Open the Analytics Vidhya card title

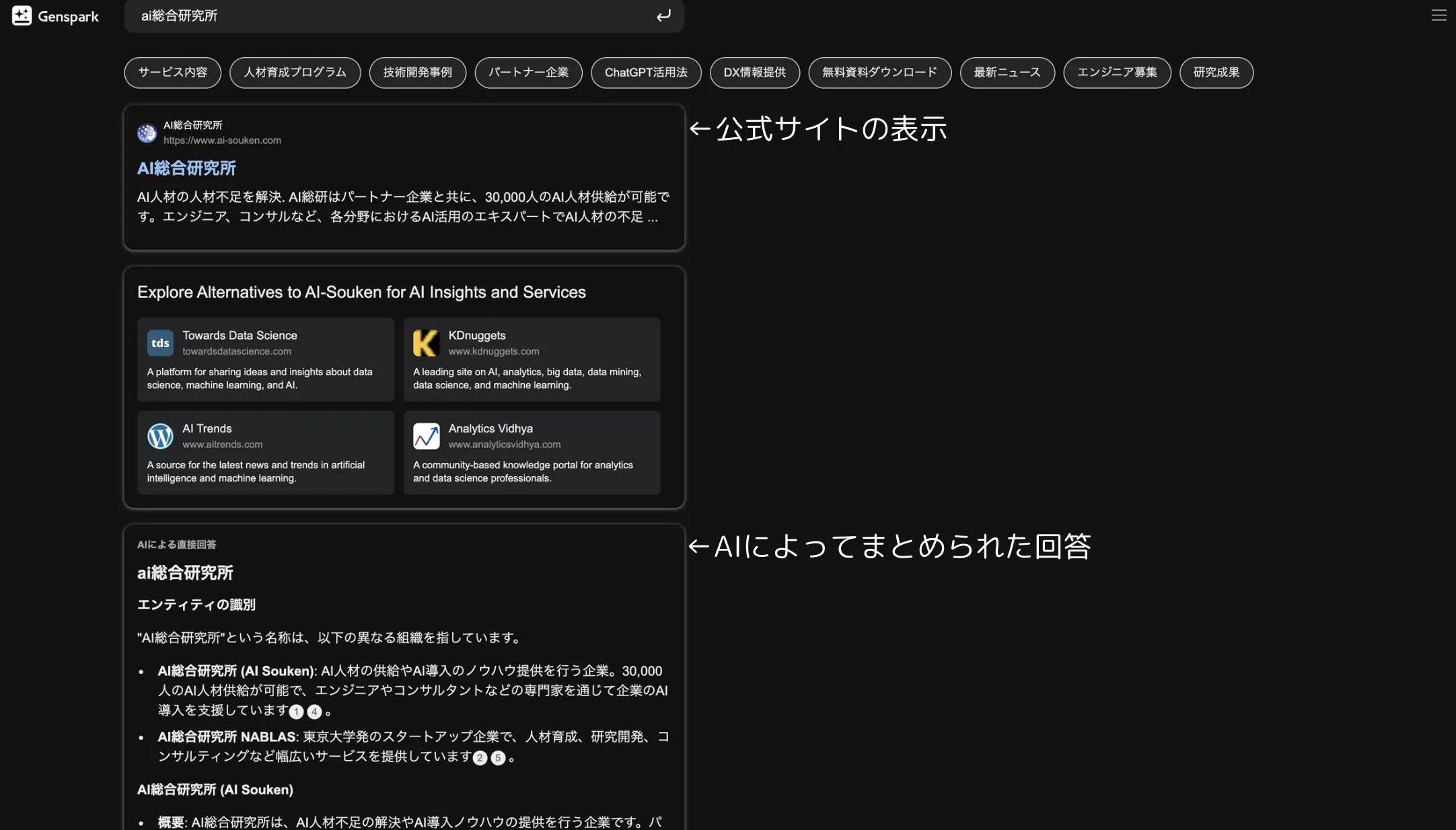tap(490, 428)
